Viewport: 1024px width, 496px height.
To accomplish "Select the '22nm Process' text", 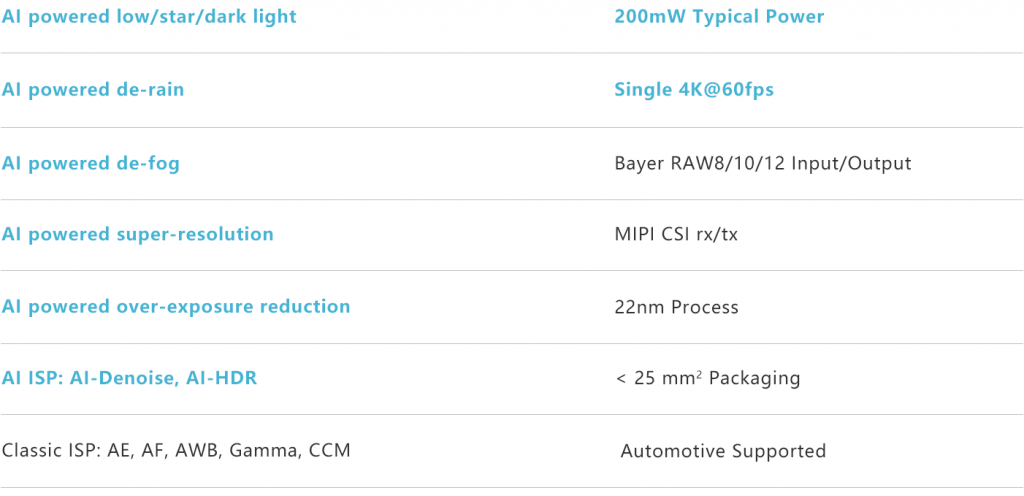I will tap(676, 307).
